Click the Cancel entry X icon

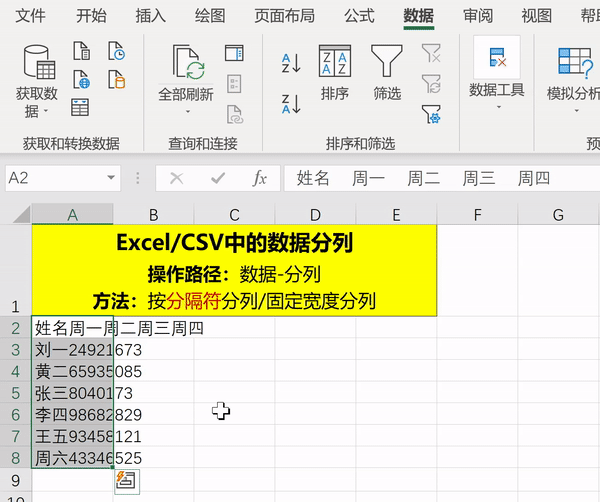coord(176,178)
